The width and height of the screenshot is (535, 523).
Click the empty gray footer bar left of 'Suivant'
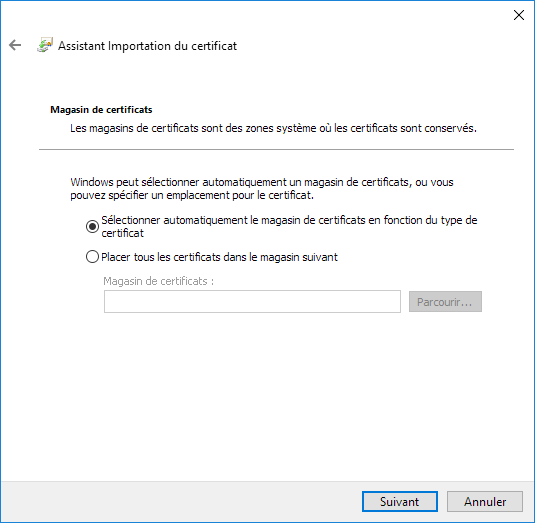tap(181, 502)
